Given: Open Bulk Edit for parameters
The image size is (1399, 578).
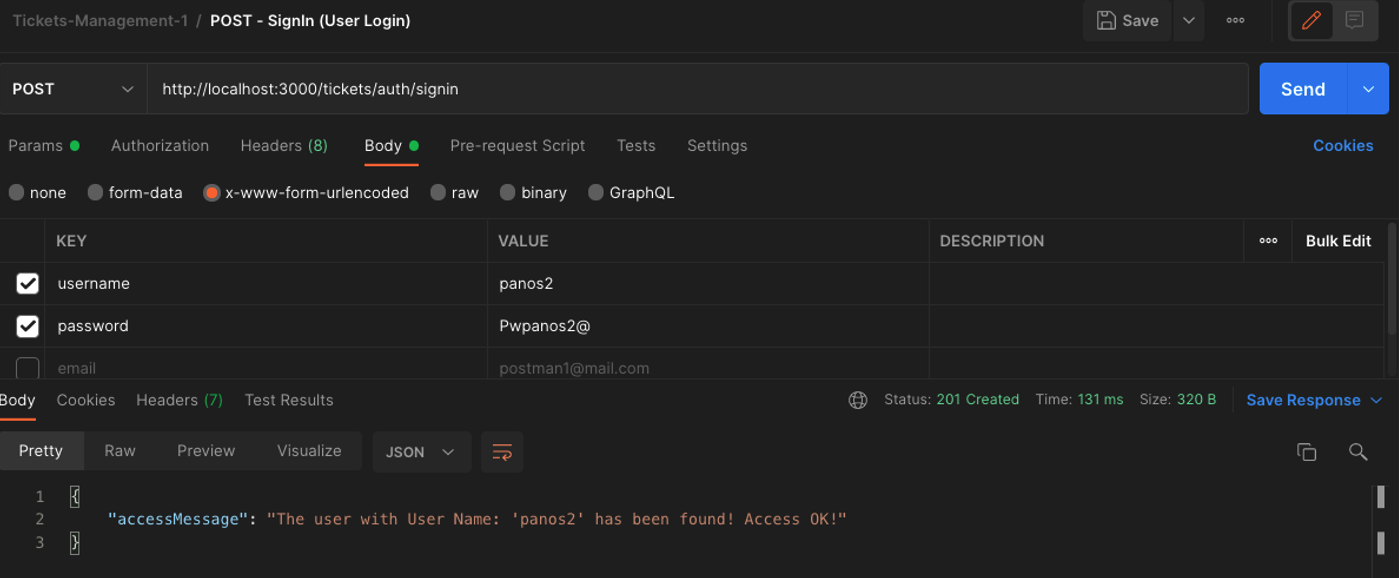Looking at the screenshot, I should click(1339, 240).
